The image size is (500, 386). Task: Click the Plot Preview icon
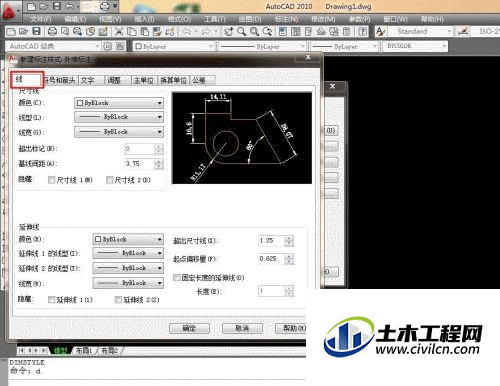pyautogui.click(x=65, y=32)
